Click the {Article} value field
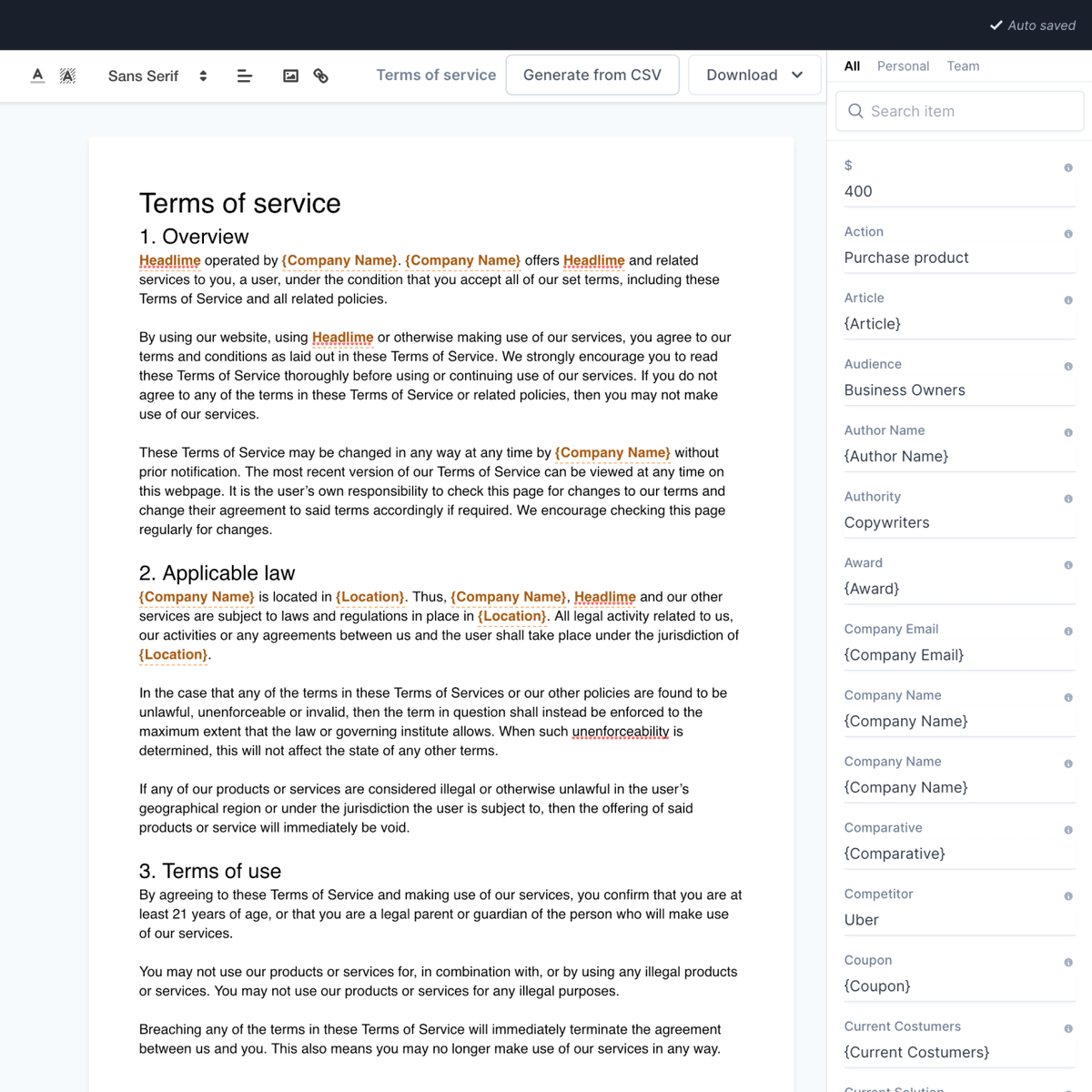Screen dimensions: 1092x1092 click(x=959, y=324)
